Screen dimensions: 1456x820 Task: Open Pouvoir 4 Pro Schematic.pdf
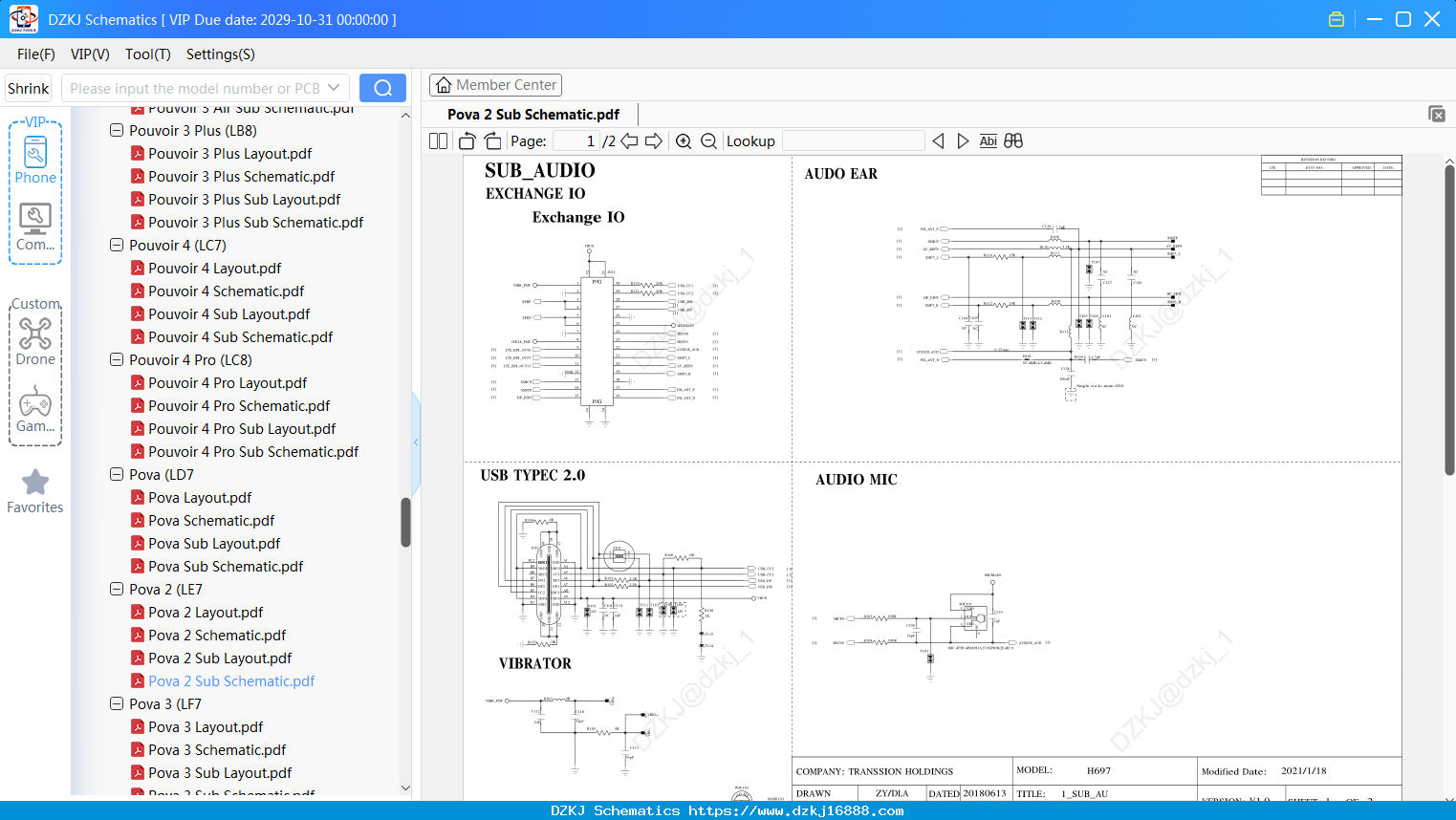(239, 406)
